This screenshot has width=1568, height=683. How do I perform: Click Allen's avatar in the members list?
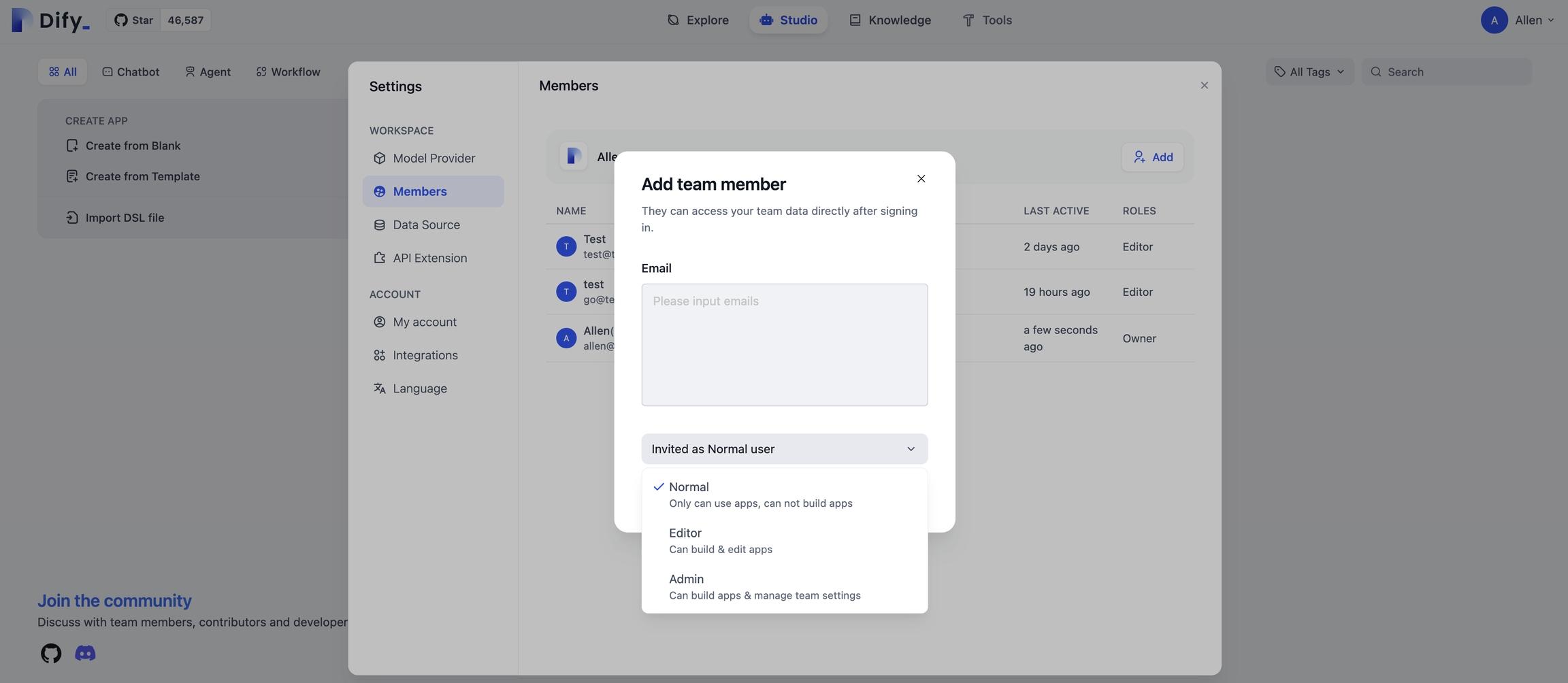[566, 338]
